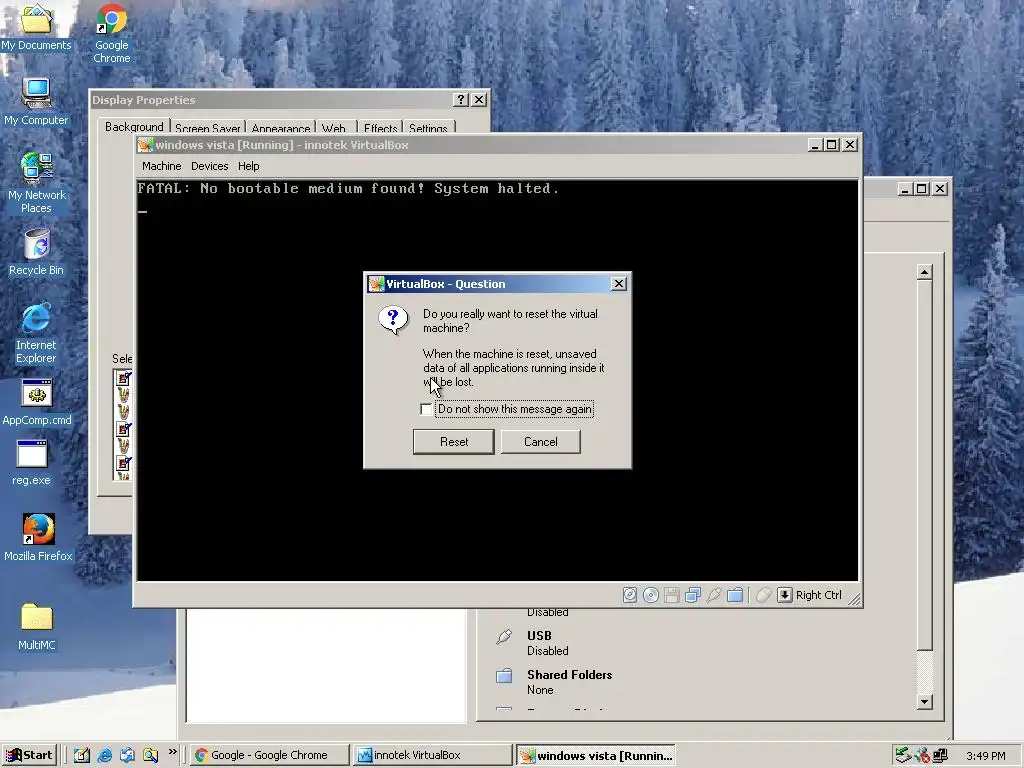Click the CD/DVD drive status icon
Viewport: 1024px width, 768px height.
click(650, 595)
